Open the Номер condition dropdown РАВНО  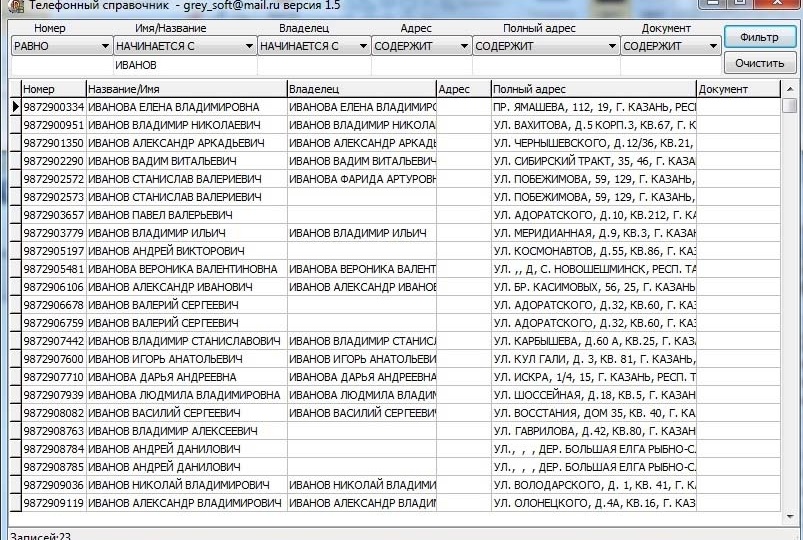click(62, 46)
